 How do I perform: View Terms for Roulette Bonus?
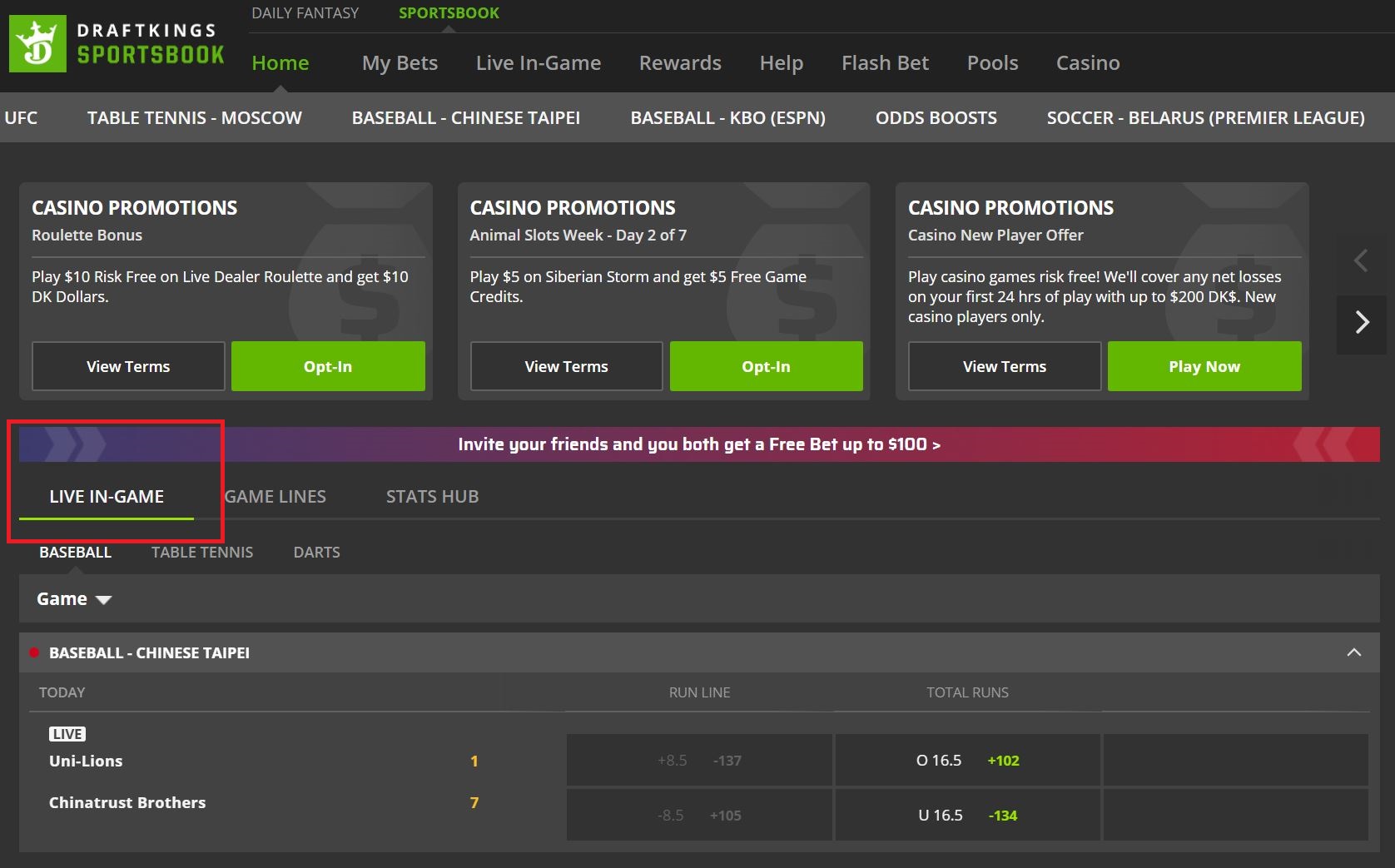[128, 366]
